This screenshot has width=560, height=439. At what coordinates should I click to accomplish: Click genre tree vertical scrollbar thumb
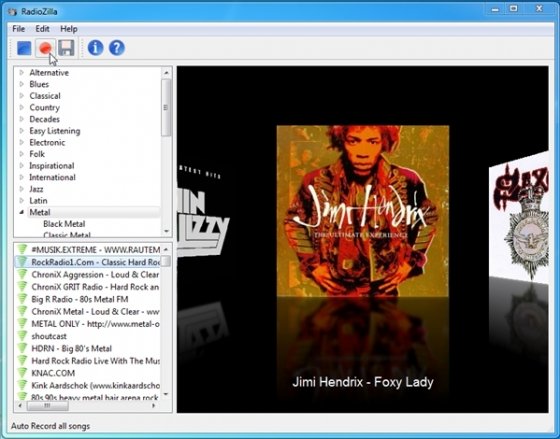click(x=166, y=107)
